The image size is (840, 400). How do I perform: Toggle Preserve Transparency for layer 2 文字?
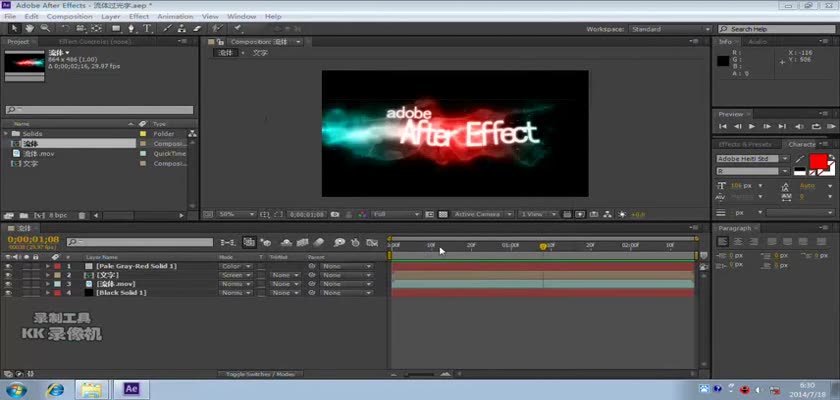pyautogui.click(x=261, y=275)
